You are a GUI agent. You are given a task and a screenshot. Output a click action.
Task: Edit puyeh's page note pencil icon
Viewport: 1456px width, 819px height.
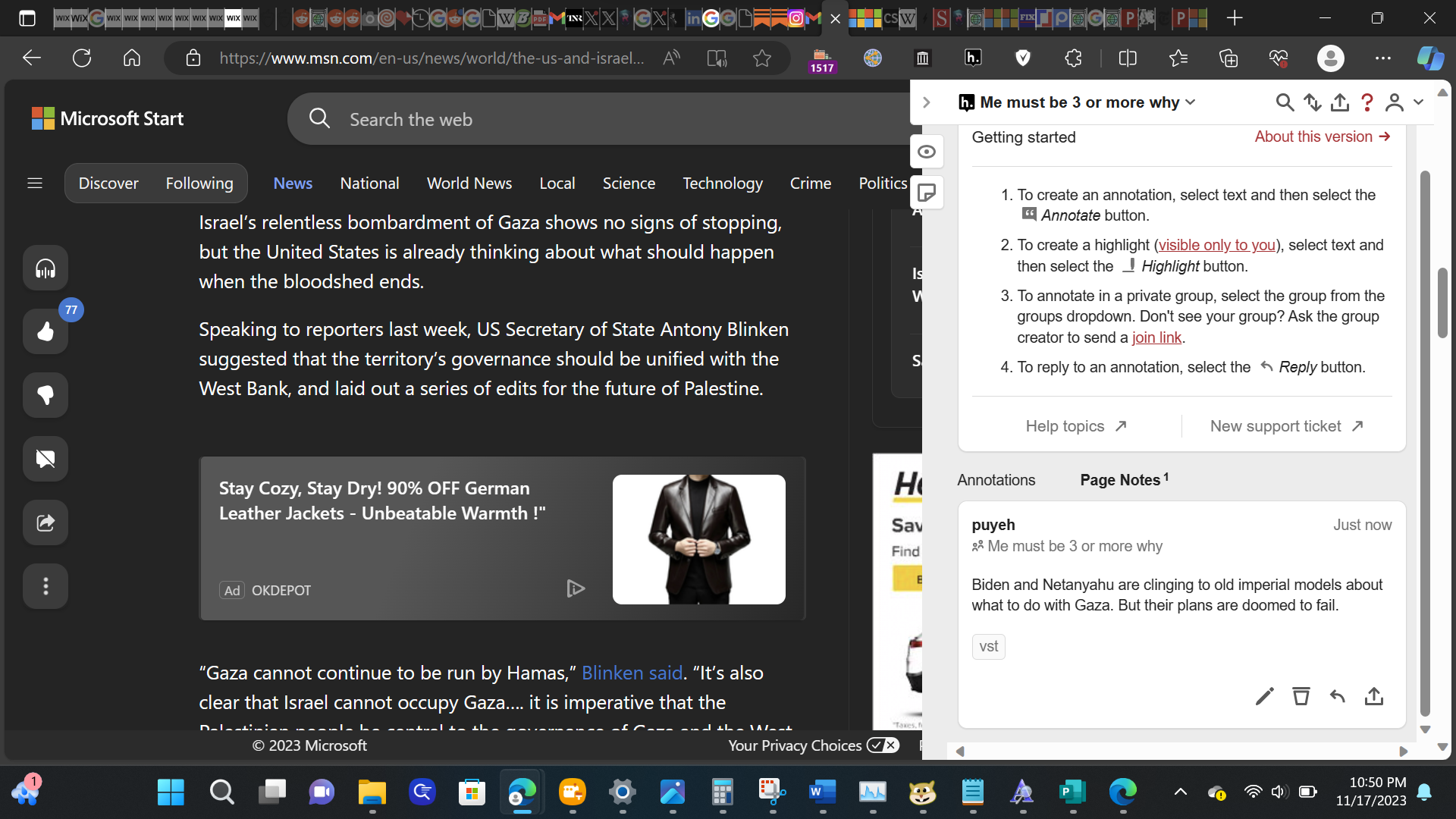pyautogui.click(x=1264, y=696)
